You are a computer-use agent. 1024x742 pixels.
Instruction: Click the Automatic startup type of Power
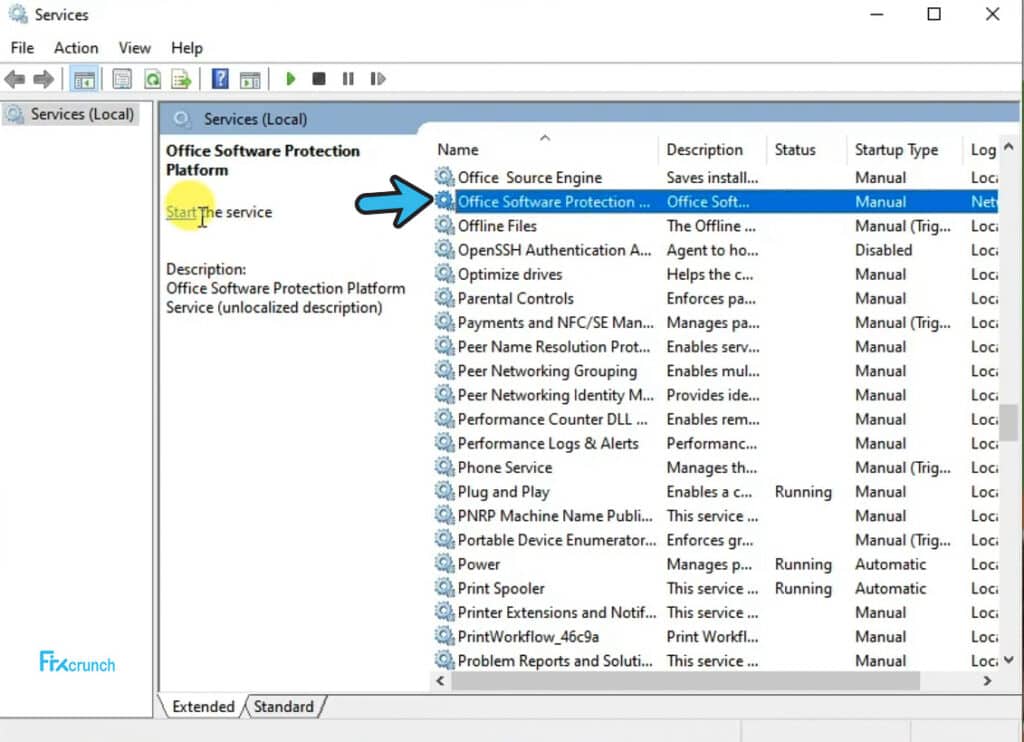tap(891, 564)
